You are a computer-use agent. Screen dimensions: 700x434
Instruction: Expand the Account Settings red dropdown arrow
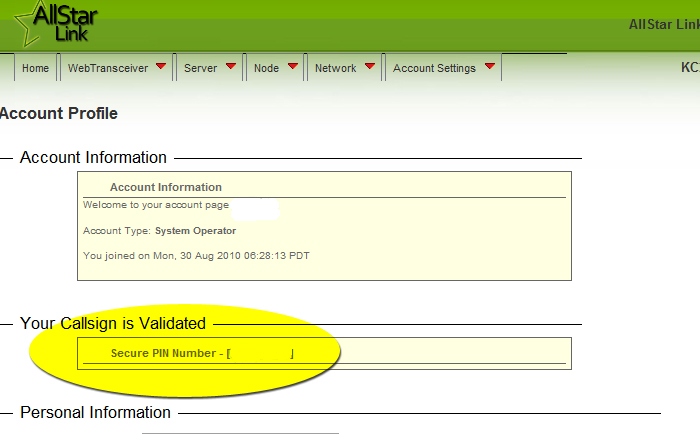point(490,67)
